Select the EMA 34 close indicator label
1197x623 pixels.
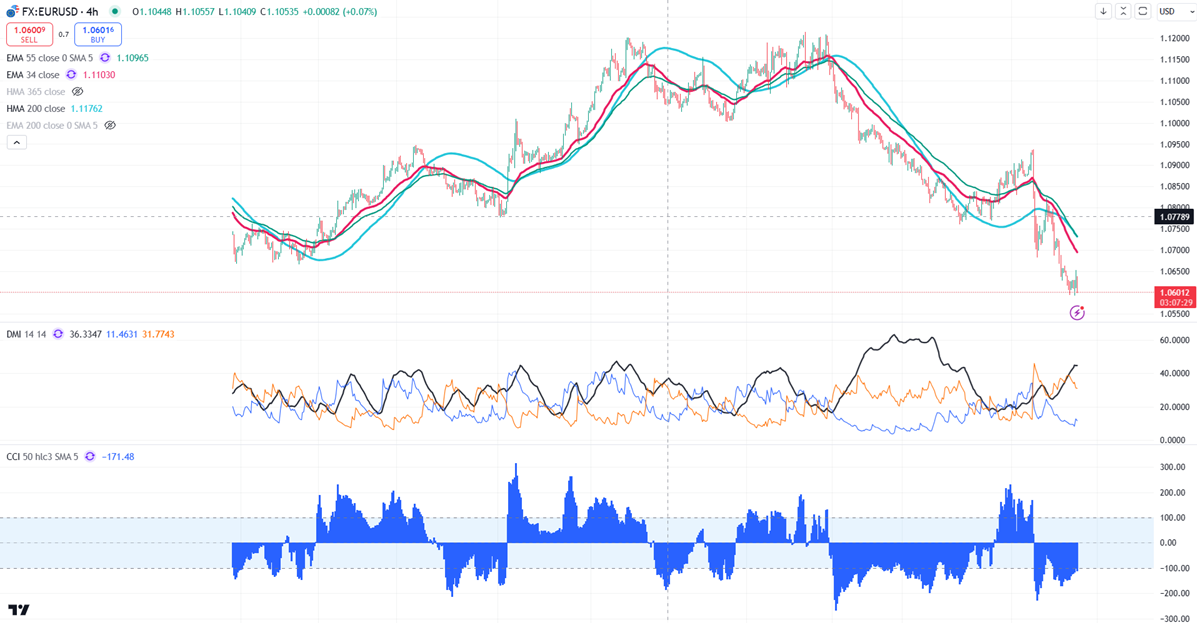[33, 75]
